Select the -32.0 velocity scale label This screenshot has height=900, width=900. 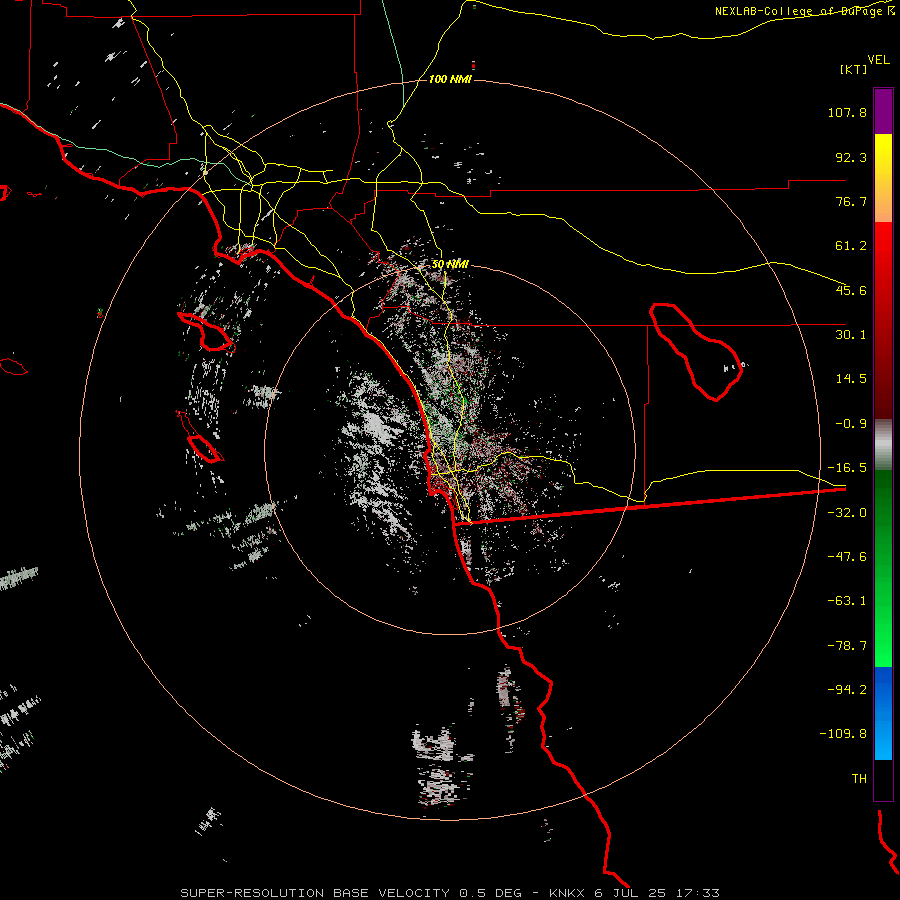(847, 513)
